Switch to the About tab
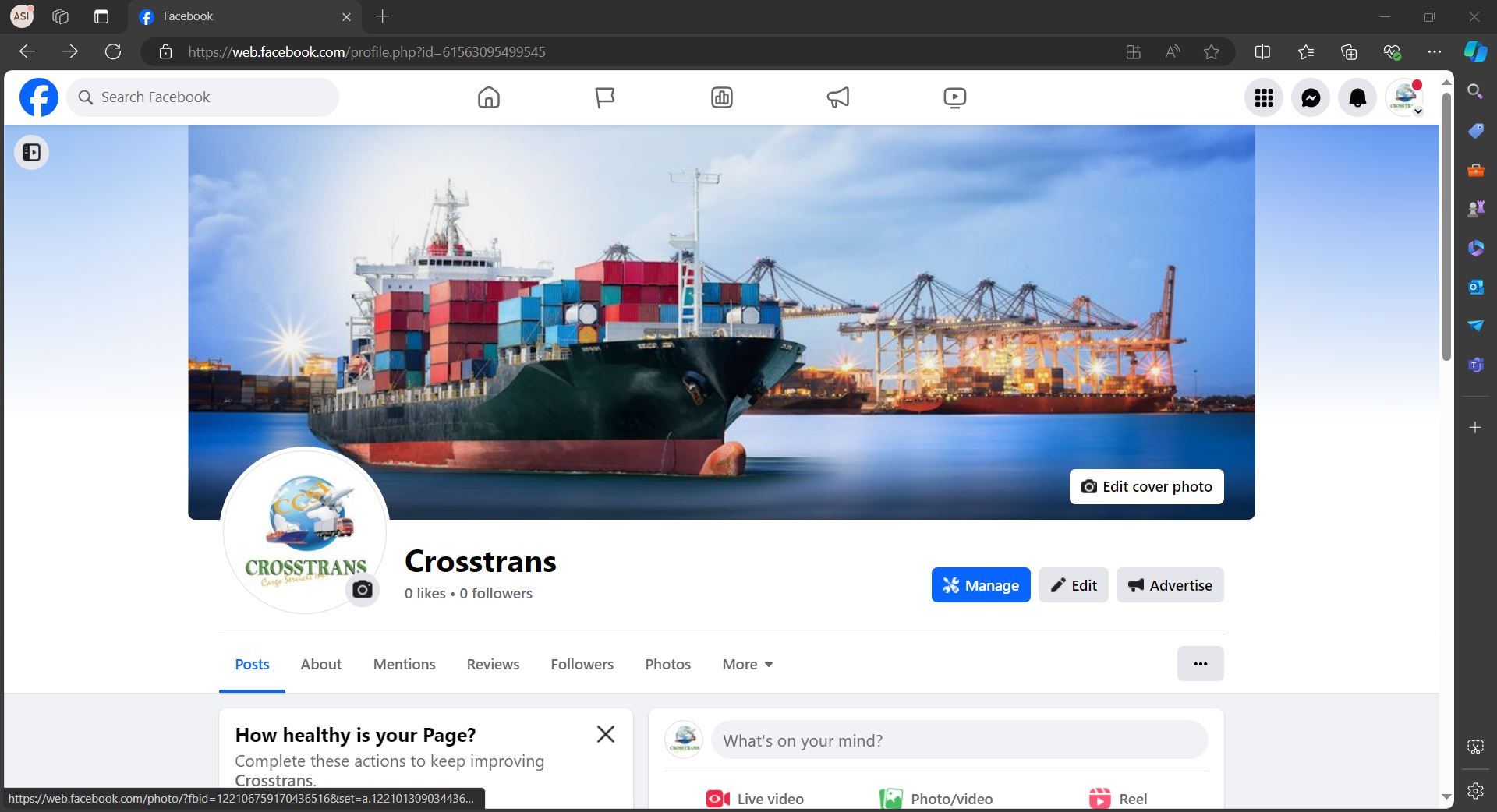 tap(320, 664)
